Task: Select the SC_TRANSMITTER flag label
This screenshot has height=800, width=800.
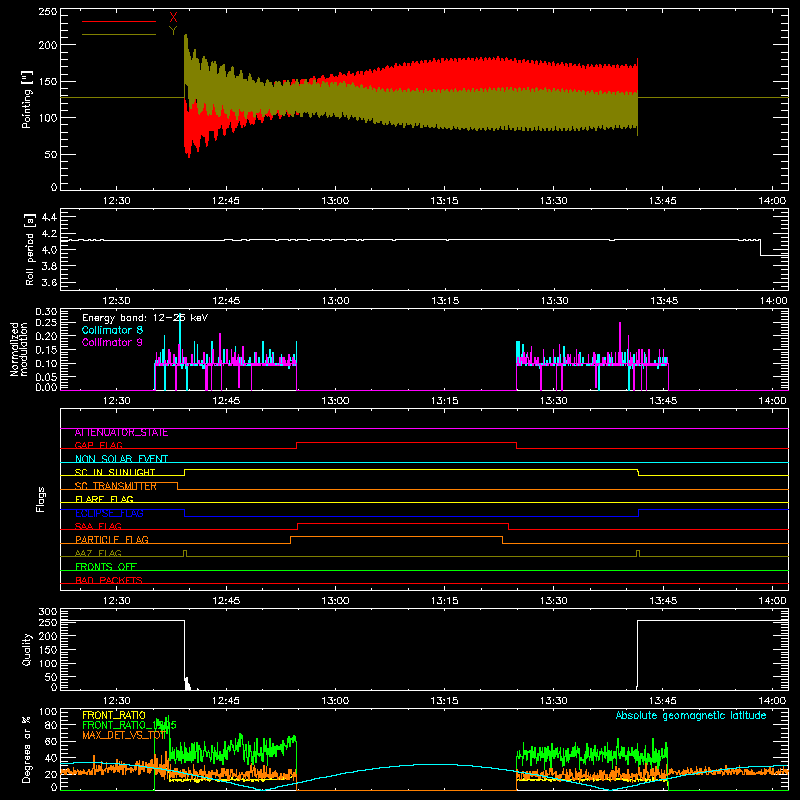Action: coord(116,486)
